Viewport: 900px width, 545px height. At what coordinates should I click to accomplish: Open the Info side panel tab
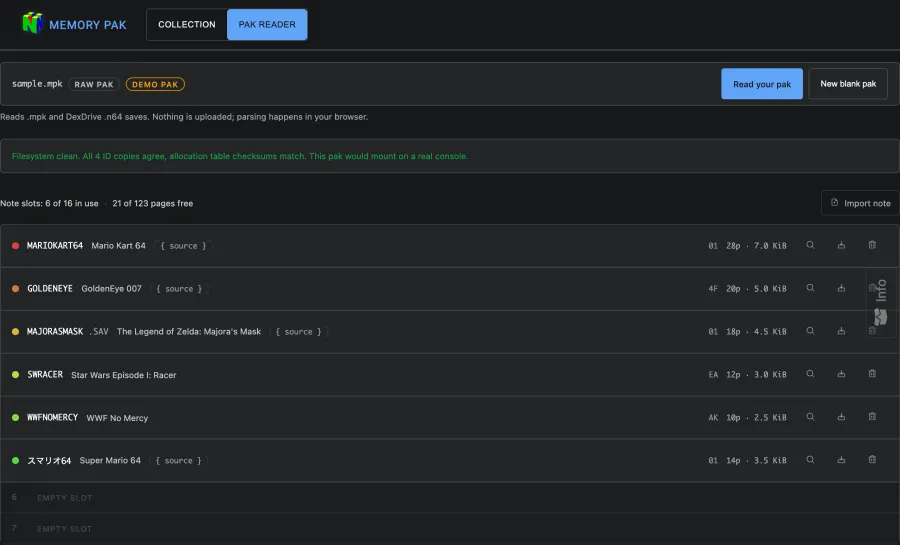(881, 302)
